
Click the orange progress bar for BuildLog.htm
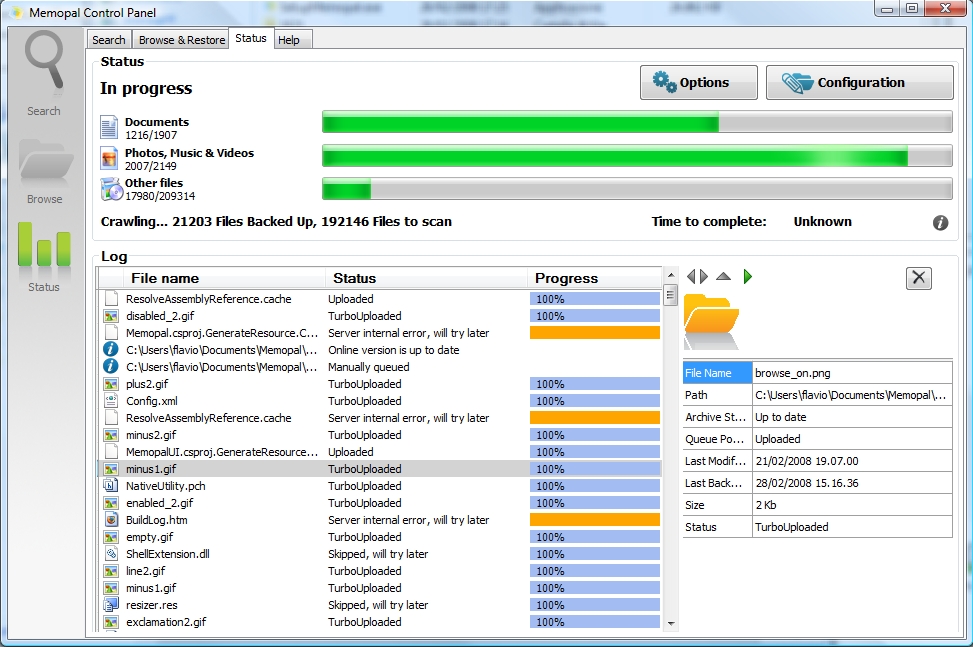tap(594, 520)
